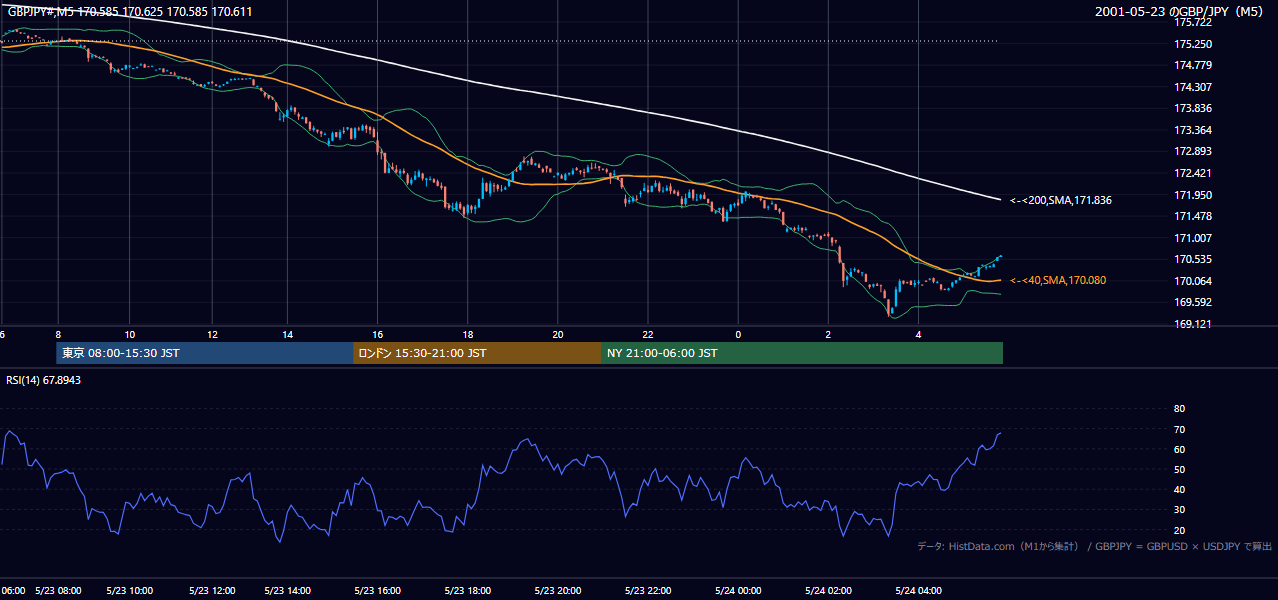Click the RSI 60 level label

point(1179,449)
